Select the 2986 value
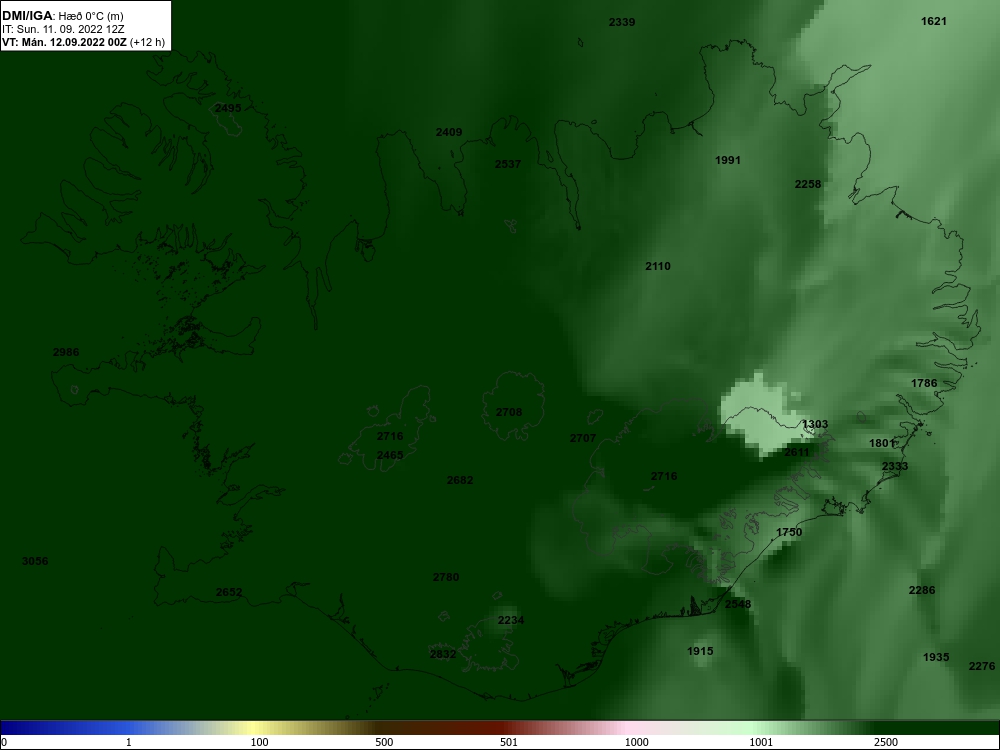The image size is (1000, 750). pos(66,352)
